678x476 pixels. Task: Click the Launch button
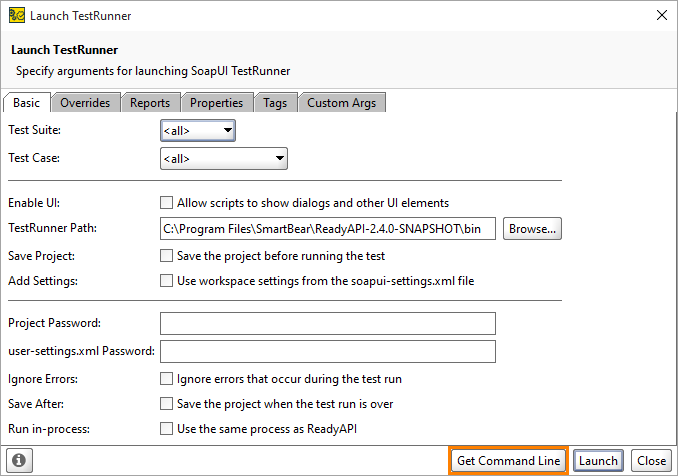598,460
